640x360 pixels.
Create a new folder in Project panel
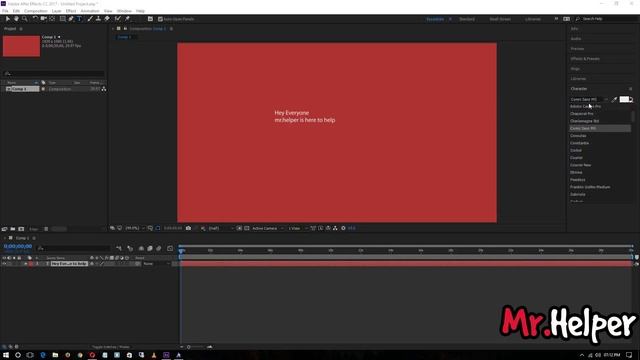[13, 229]
